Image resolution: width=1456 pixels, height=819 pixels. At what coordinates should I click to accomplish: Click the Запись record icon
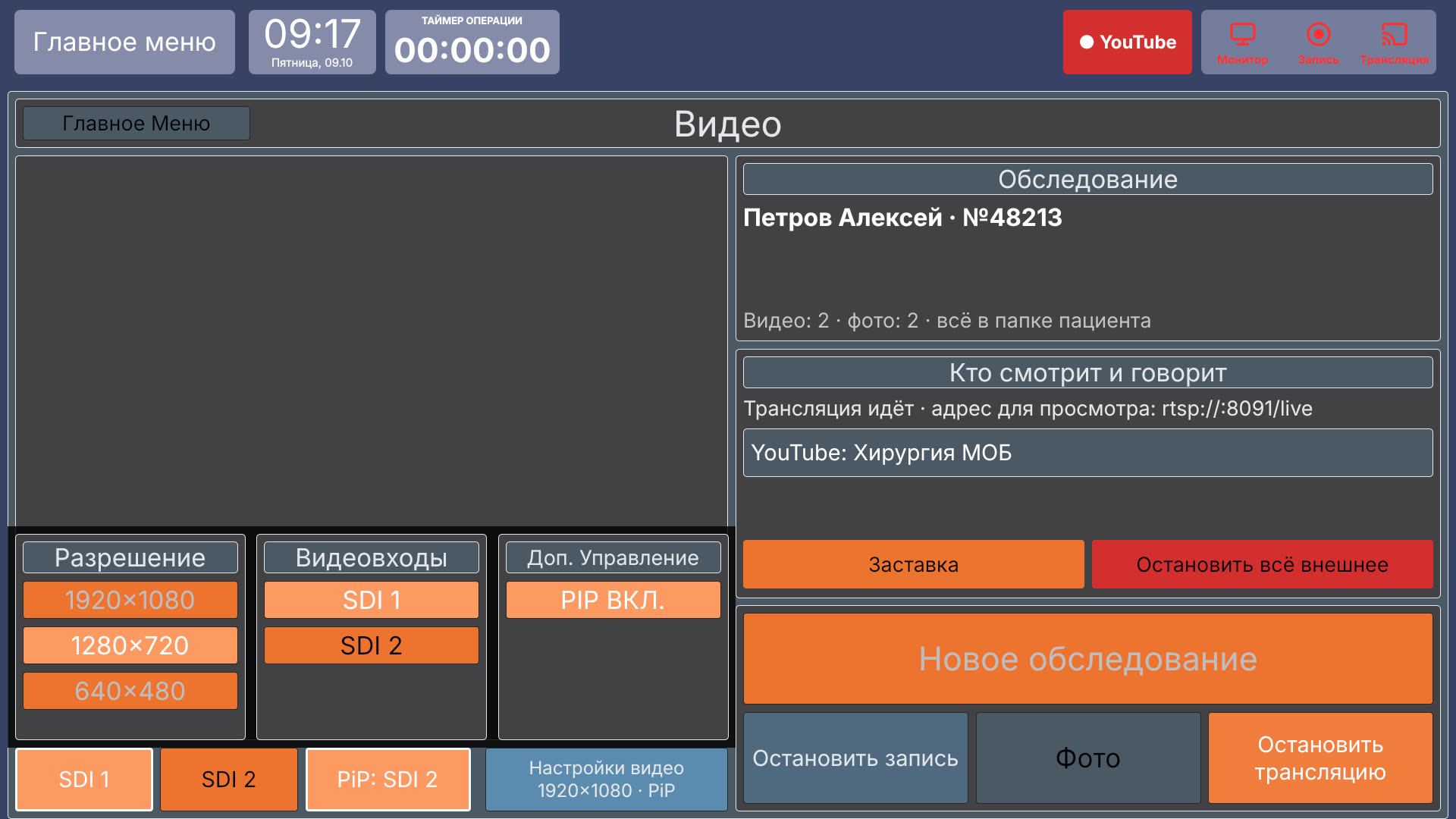click(x=1318, y=42)
